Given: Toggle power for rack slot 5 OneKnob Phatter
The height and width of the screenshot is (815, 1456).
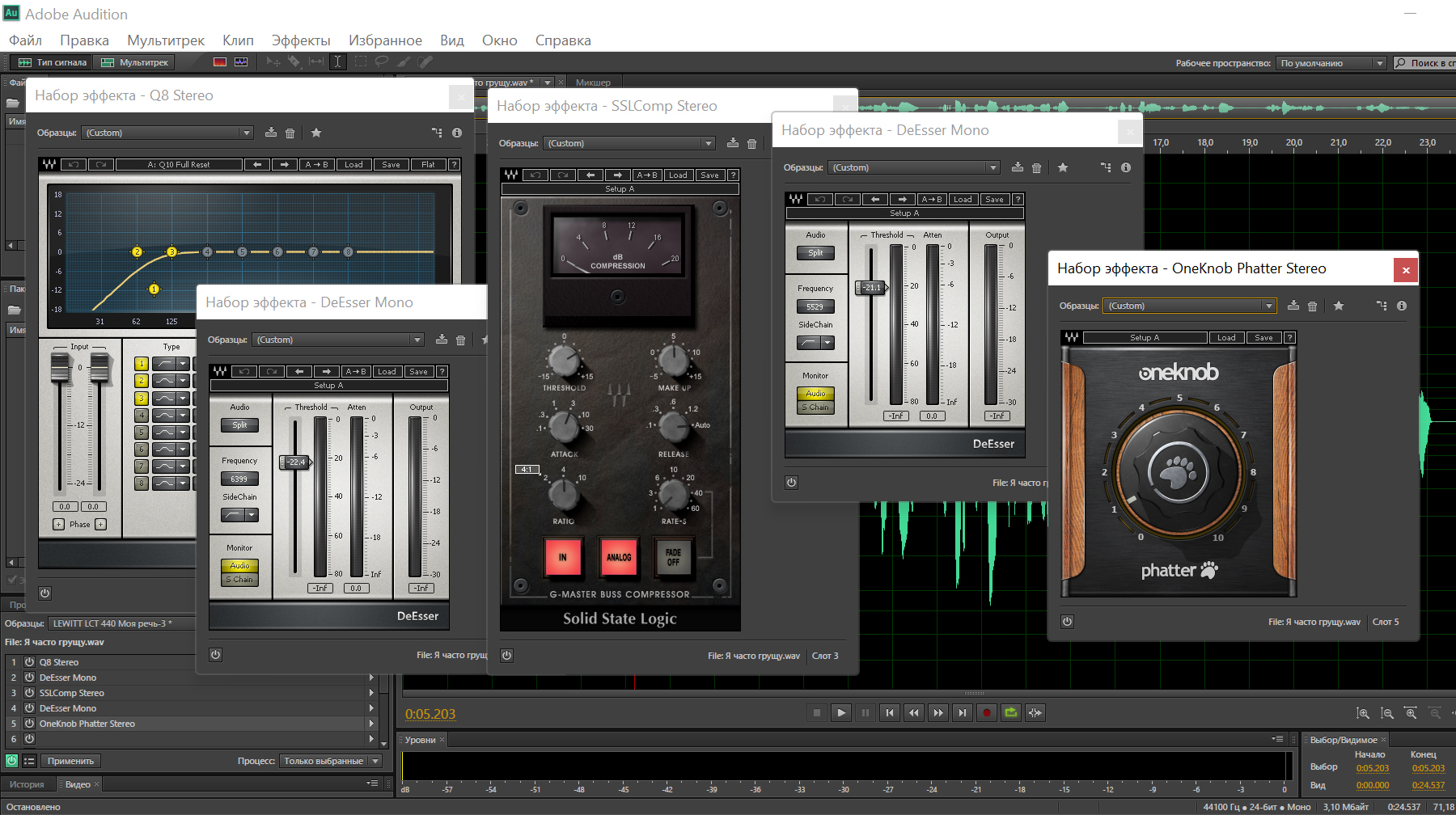Looking at the screenshot, I should (29, 724).
